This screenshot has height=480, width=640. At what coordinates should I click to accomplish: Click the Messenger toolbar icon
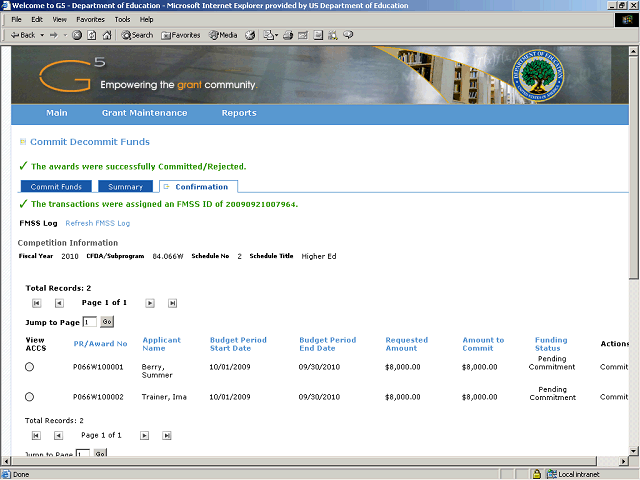click(348, 35)
